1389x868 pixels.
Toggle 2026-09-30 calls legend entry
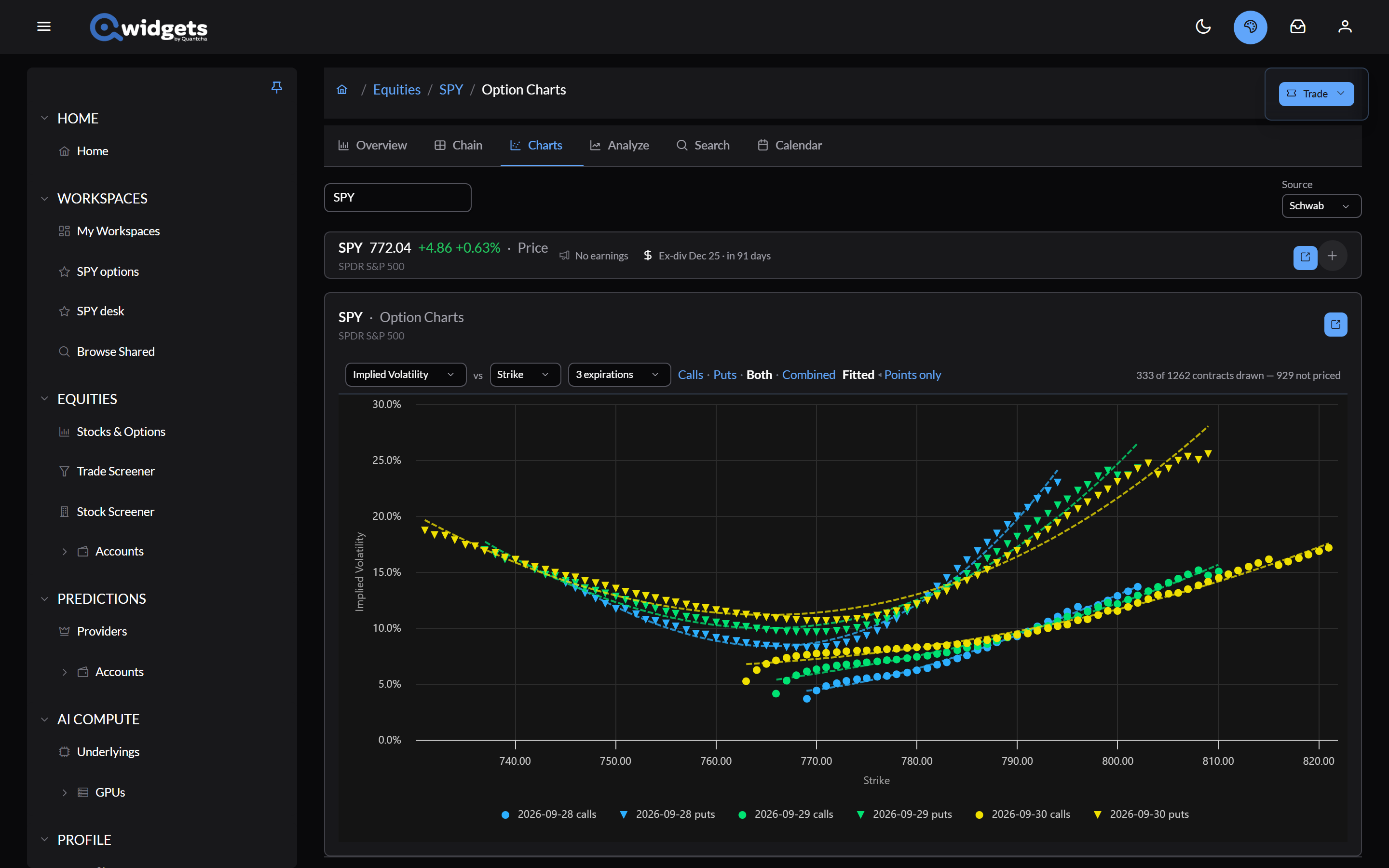click(x=1023, y=814)
